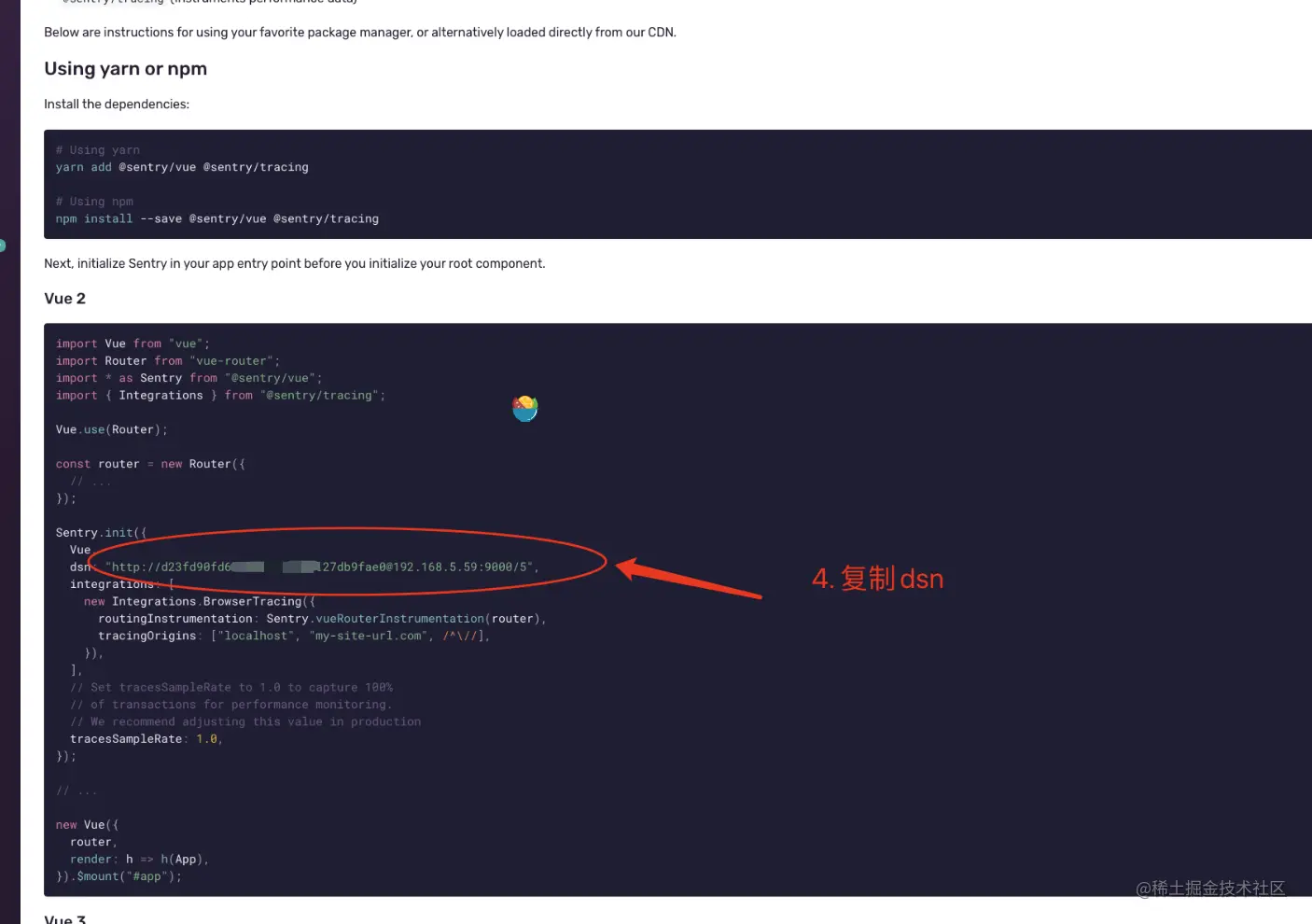Click the "import * as Sentry" line

coord(188,378)
